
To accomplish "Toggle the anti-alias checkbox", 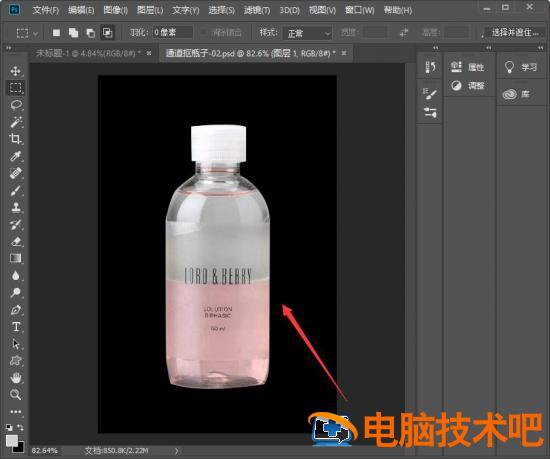I will click(204, 33).
